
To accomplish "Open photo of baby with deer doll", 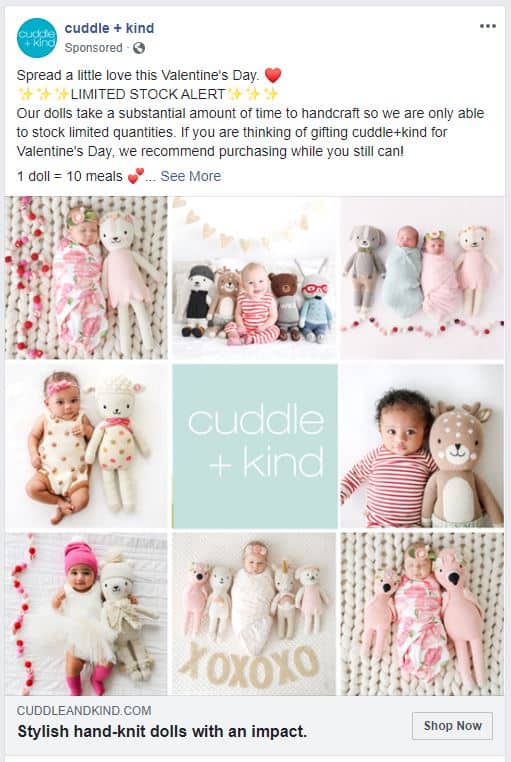I will [x=422, y=446].
